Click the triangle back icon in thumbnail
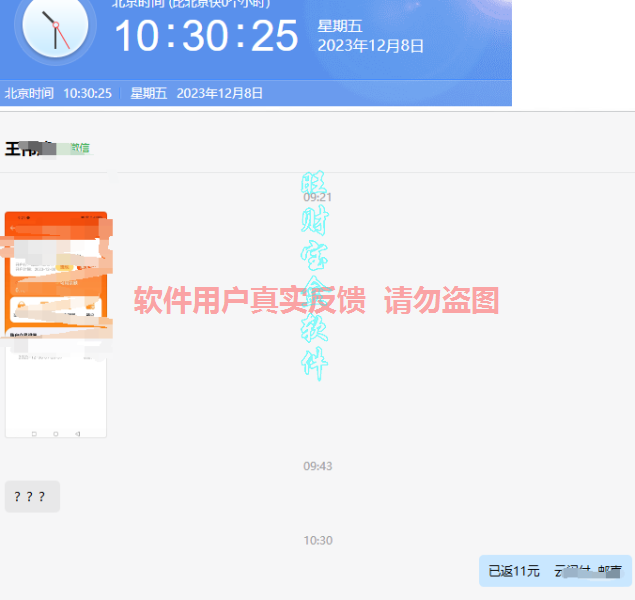Viewport: 635px width, 600px height. coord(77,433)
